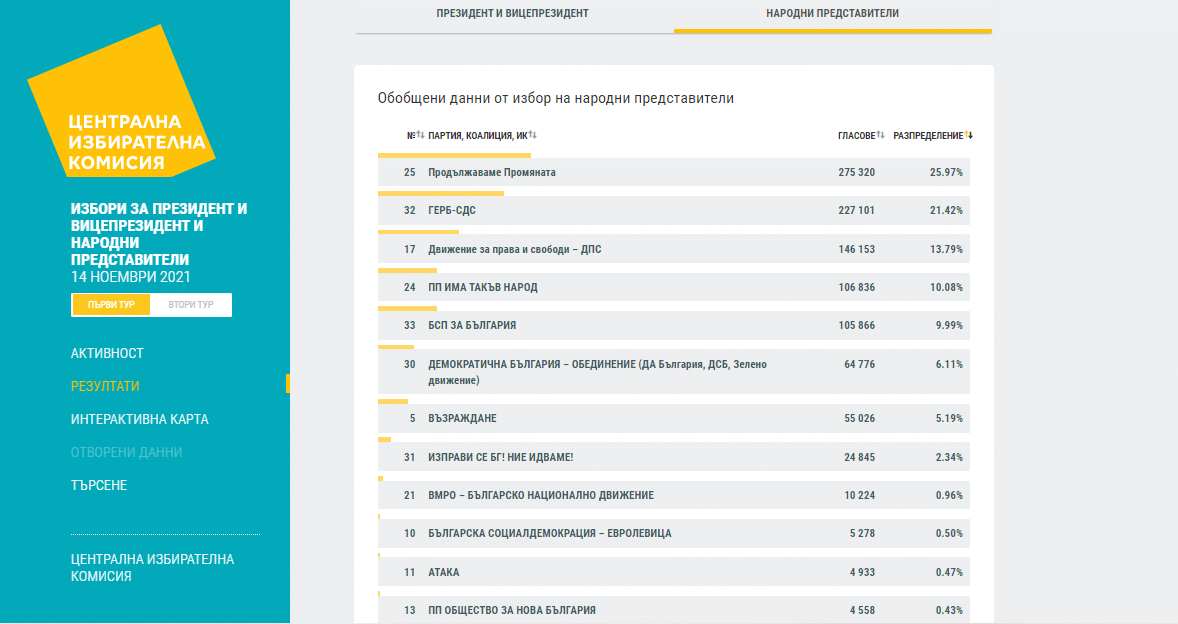1178x624 pixels.
Task: Go to РЕЗУЛТАТИ sidebar item
Action: click(x=105, y=386)
